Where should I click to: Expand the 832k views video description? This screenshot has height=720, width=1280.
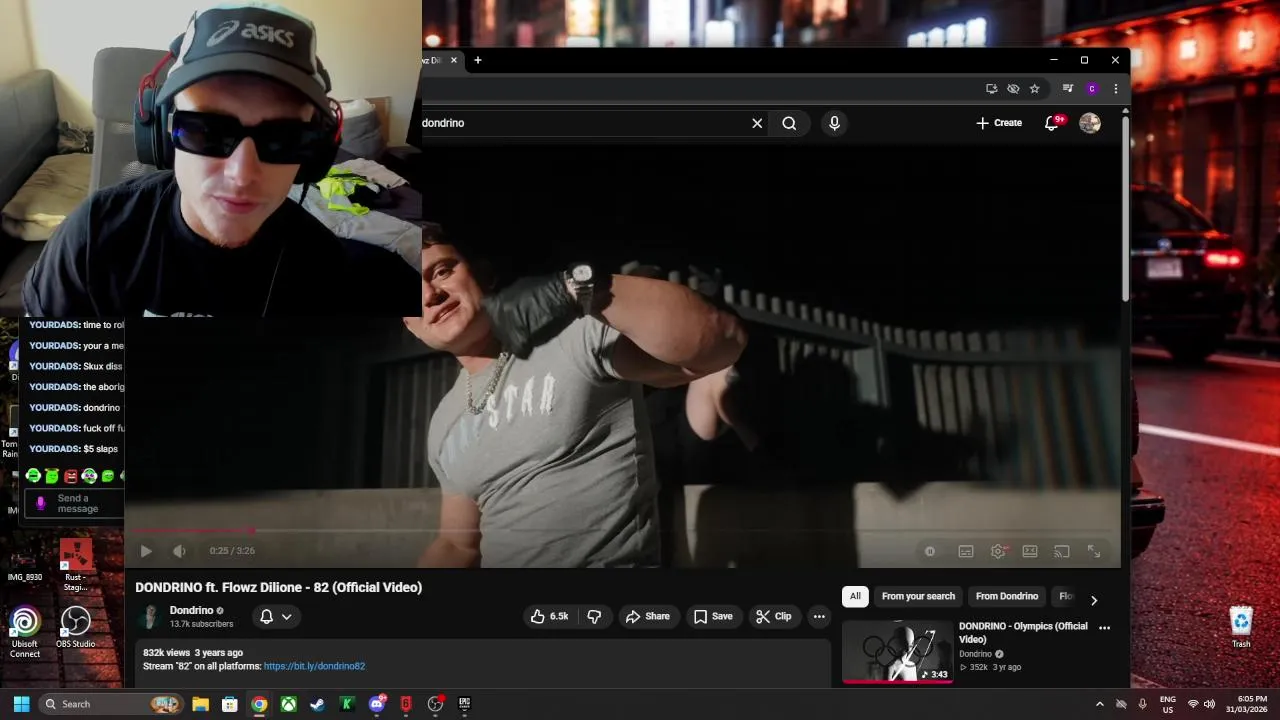click(483, 664)
